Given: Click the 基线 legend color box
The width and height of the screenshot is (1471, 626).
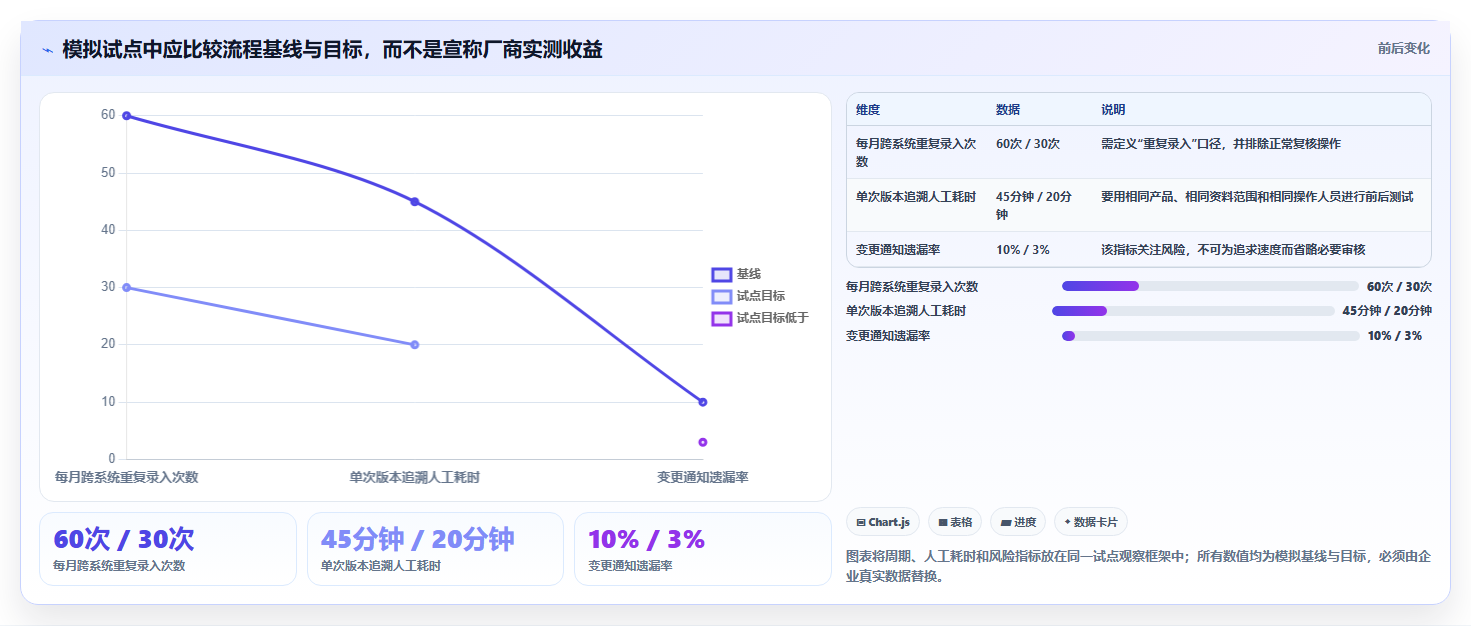Looking at the screenshot, I should (x=722, y=274).
